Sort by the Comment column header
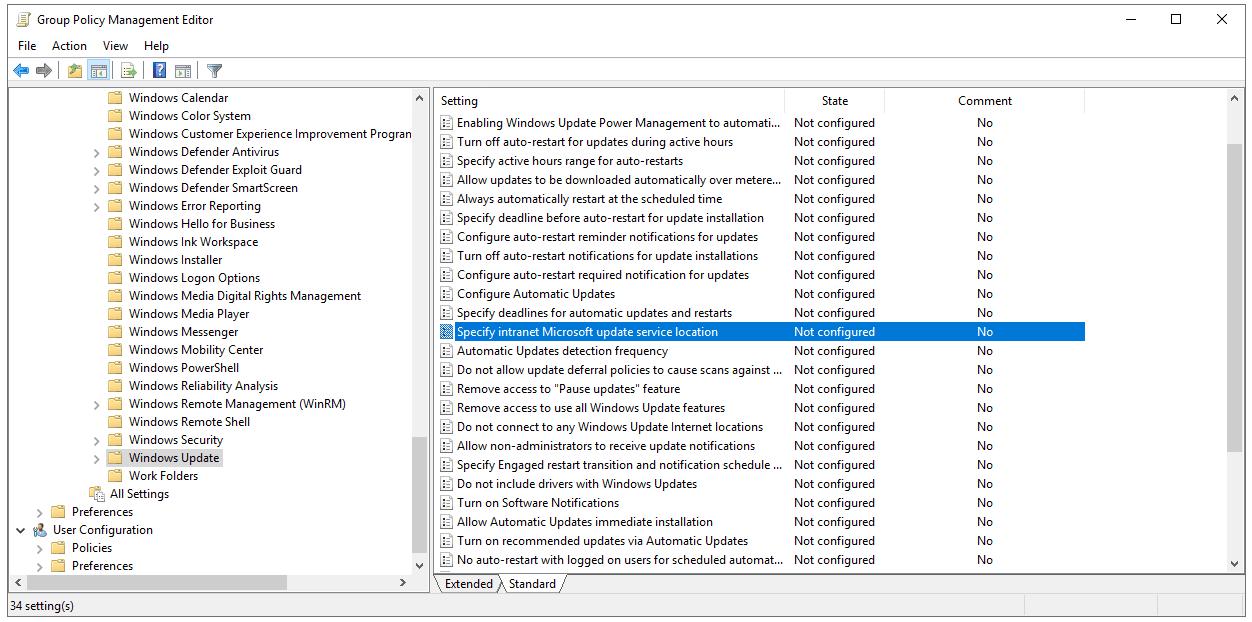Viewport: 1252px width, 622px height. click(985, 101)
